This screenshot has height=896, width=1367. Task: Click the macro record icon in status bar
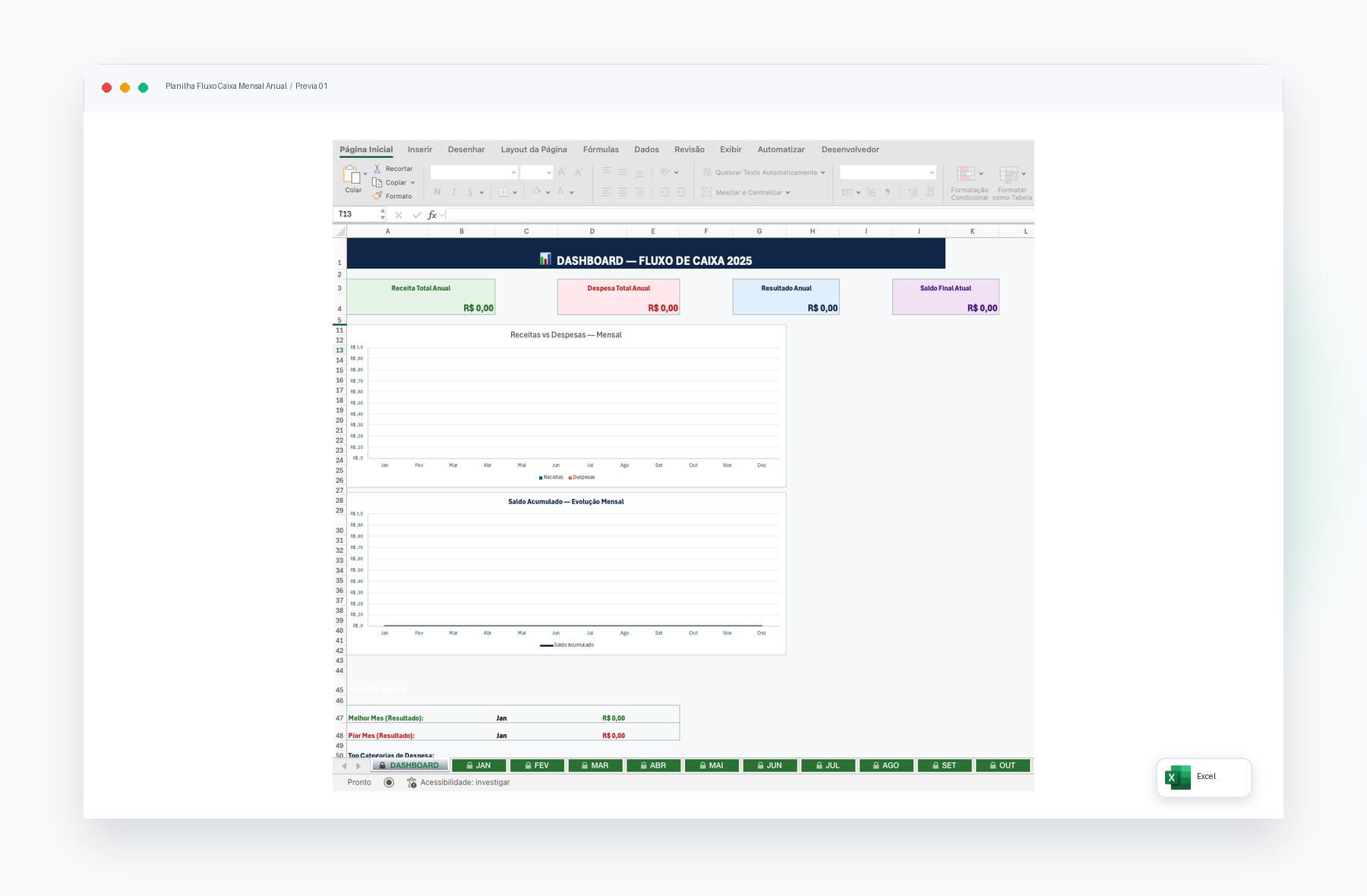tap(389, 782)
